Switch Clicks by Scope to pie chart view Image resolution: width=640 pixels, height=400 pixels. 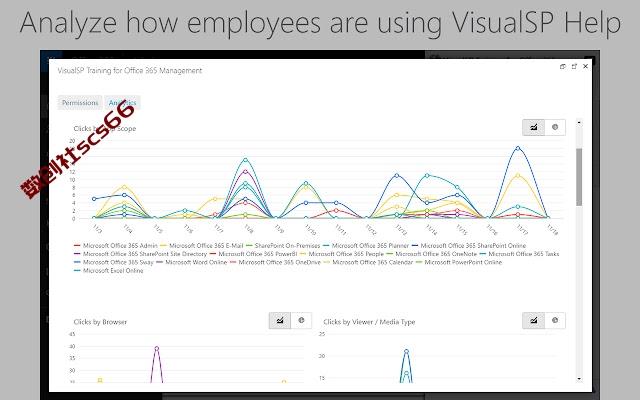[555, 127]
